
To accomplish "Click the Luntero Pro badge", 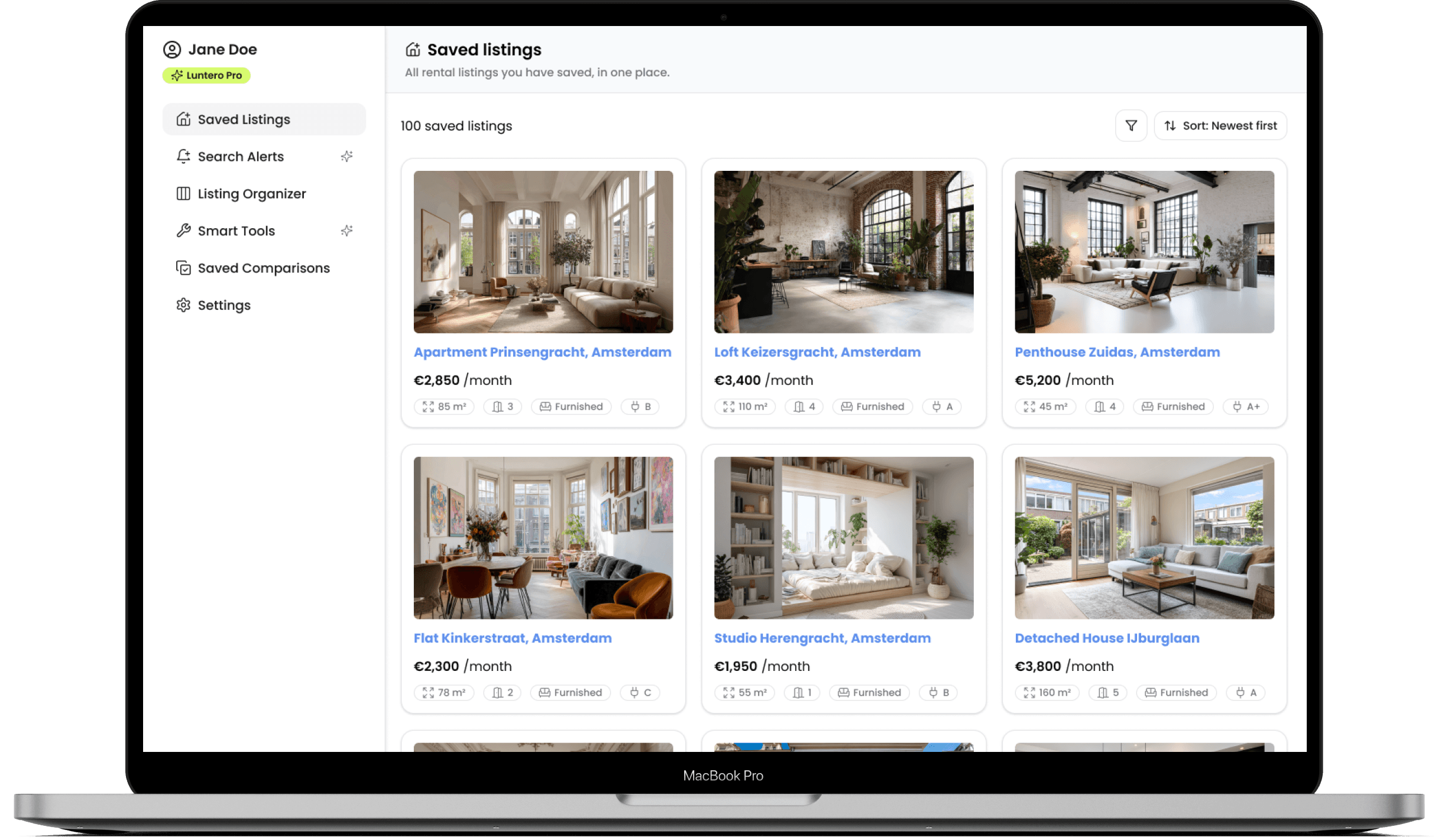I will [x=206, y=76].
